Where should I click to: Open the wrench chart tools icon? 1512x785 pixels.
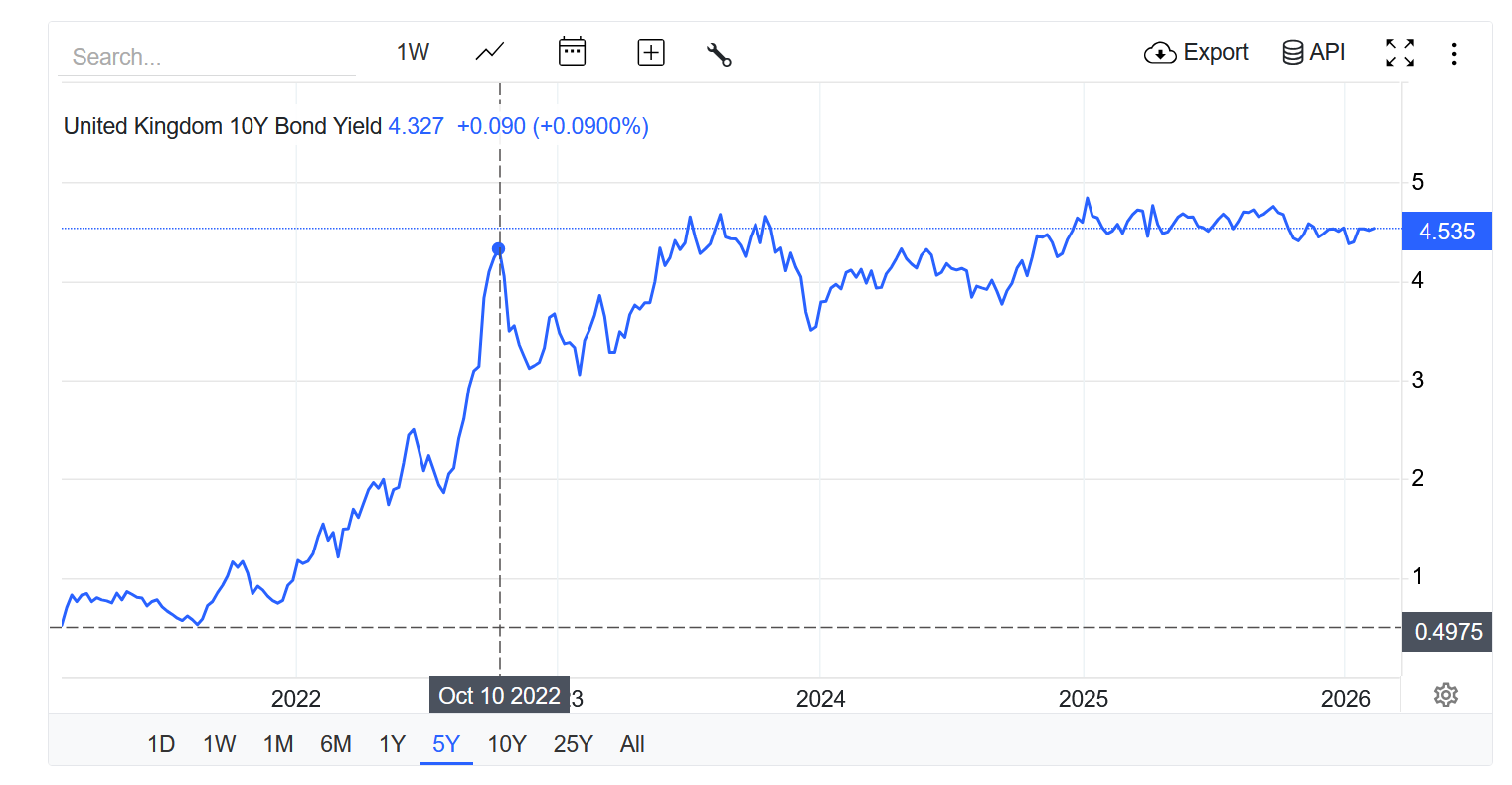(719, 54)
